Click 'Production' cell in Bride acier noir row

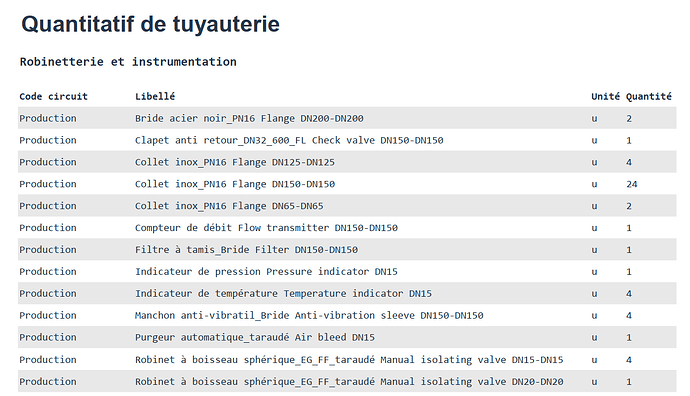[48, 118]
